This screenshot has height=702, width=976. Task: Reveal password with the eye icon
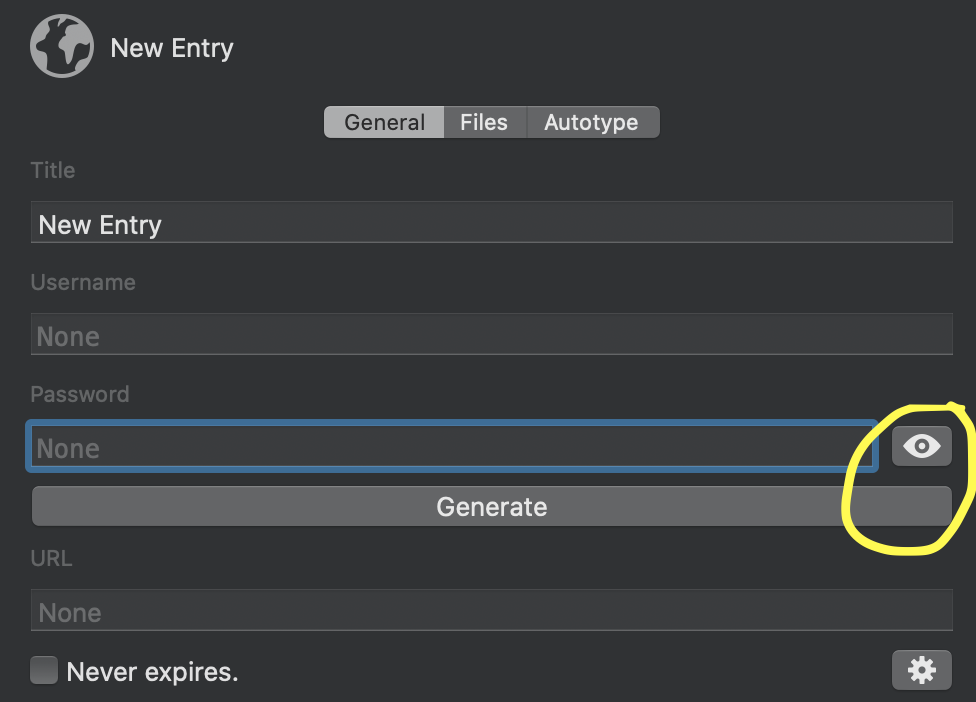(x=921, y=446)
